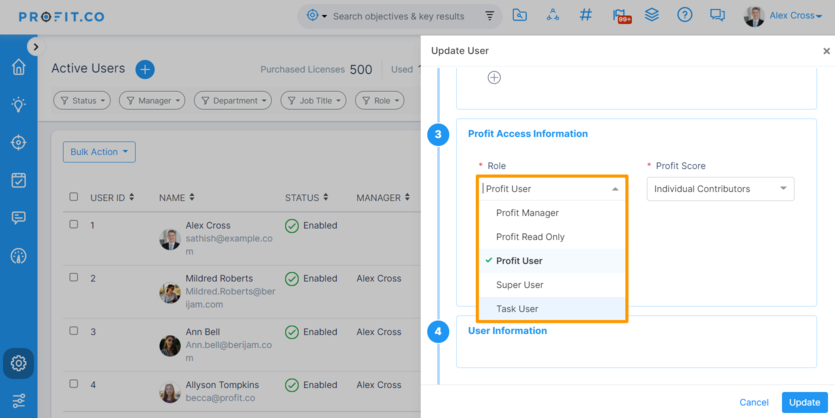Image resolution: width=835 pixels, height=418 pixels.
Task: Select checked Profit User role option
Action: pos(552,261)
